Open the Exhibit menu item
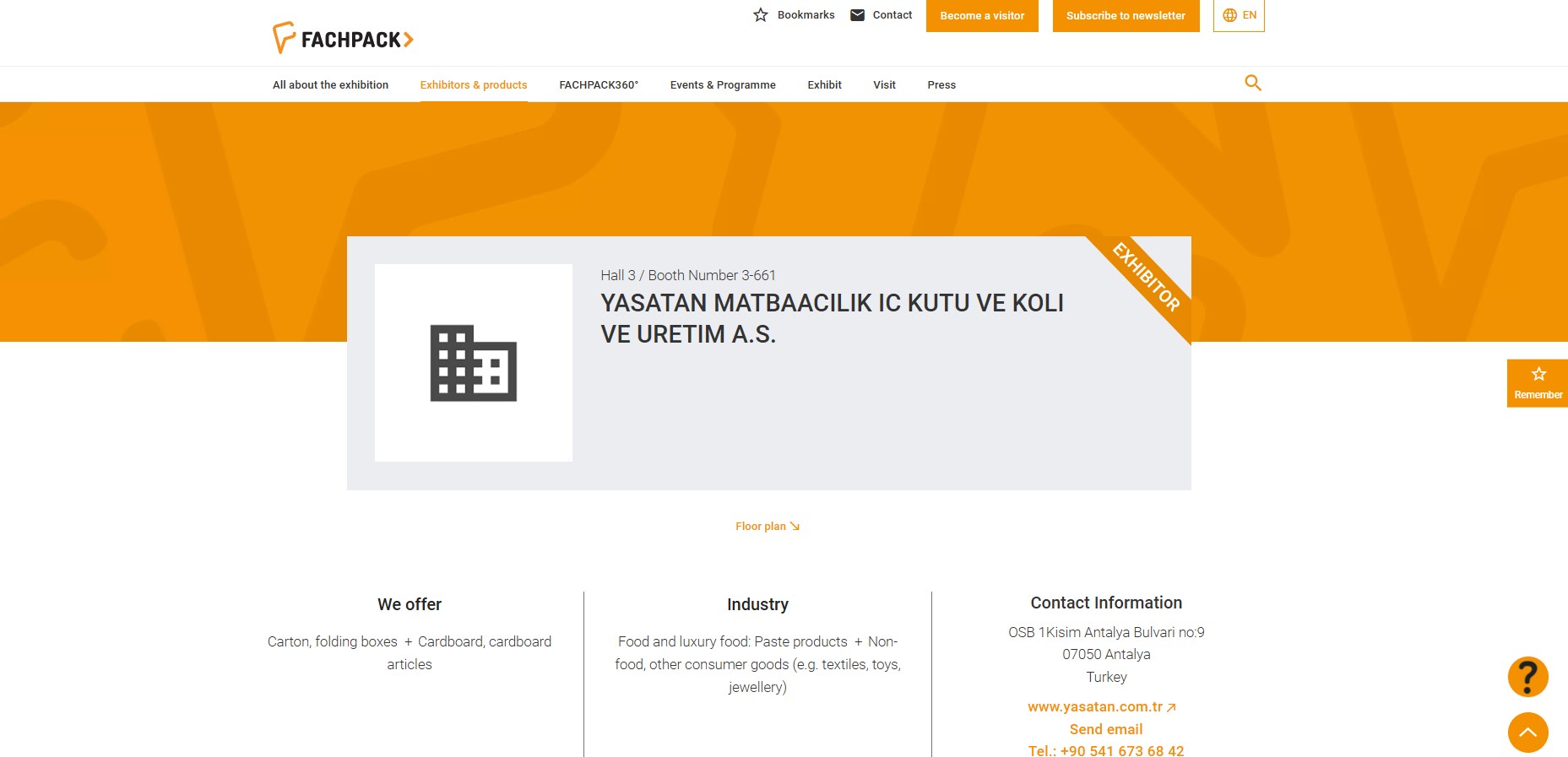 tap(824, 85)
